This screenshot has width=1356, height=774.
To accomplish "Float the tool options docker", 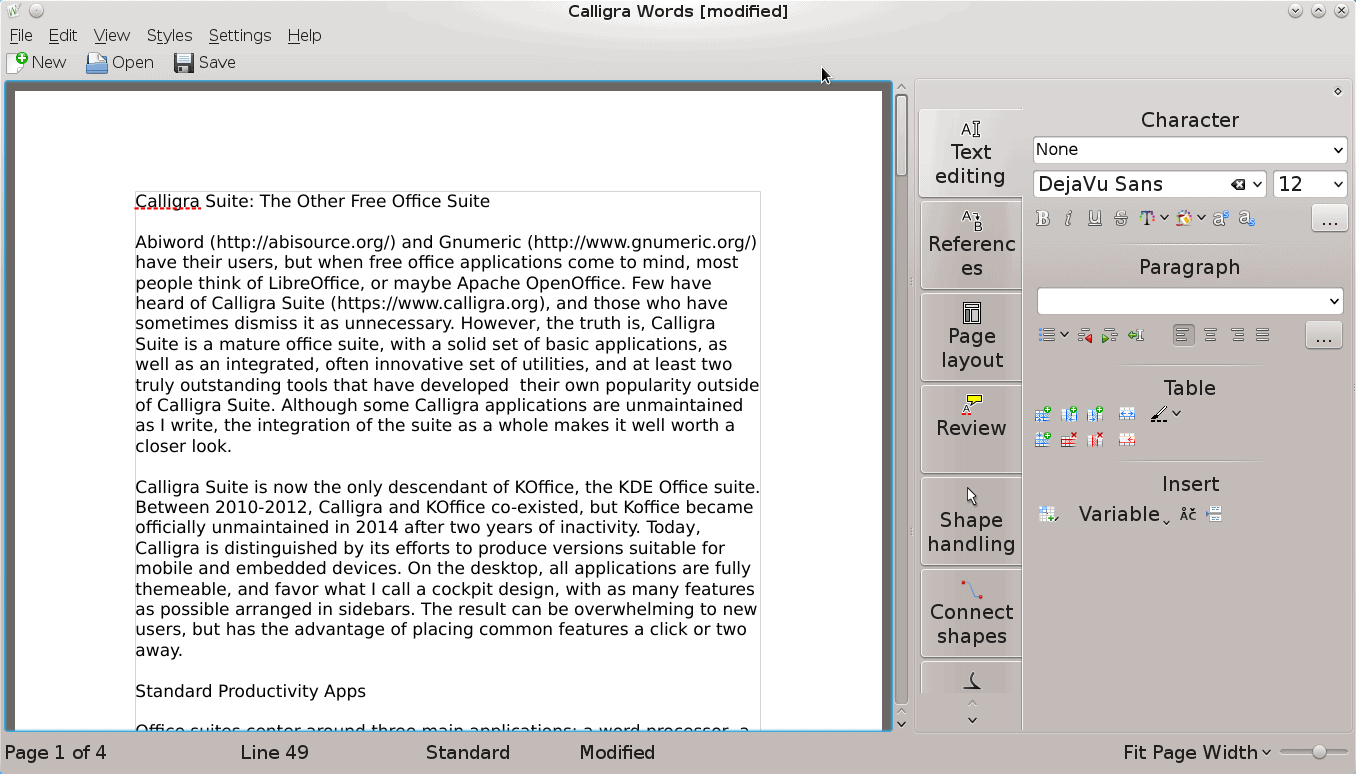I will tap(1338, 91).
